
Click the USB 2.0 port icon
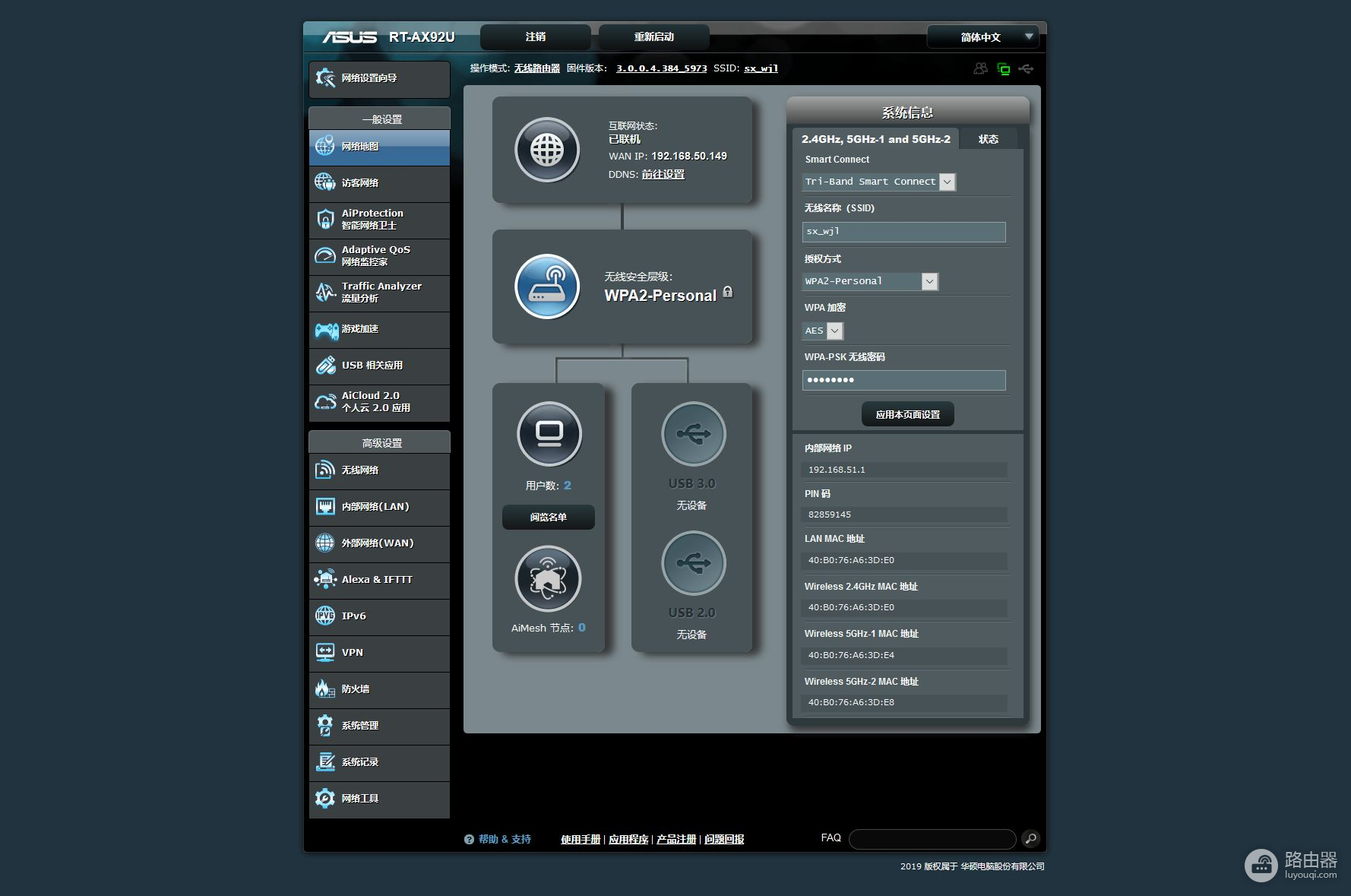point(693,563)
